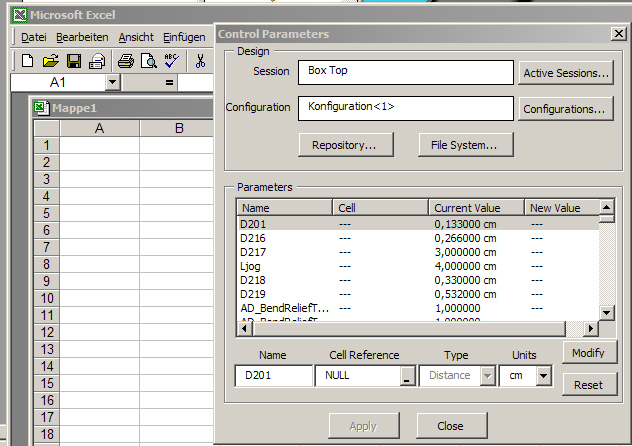This screenshot has height=446, width=632.
Task: Click the Reset button
Action: pyautogui.click(x=589, y=384)
